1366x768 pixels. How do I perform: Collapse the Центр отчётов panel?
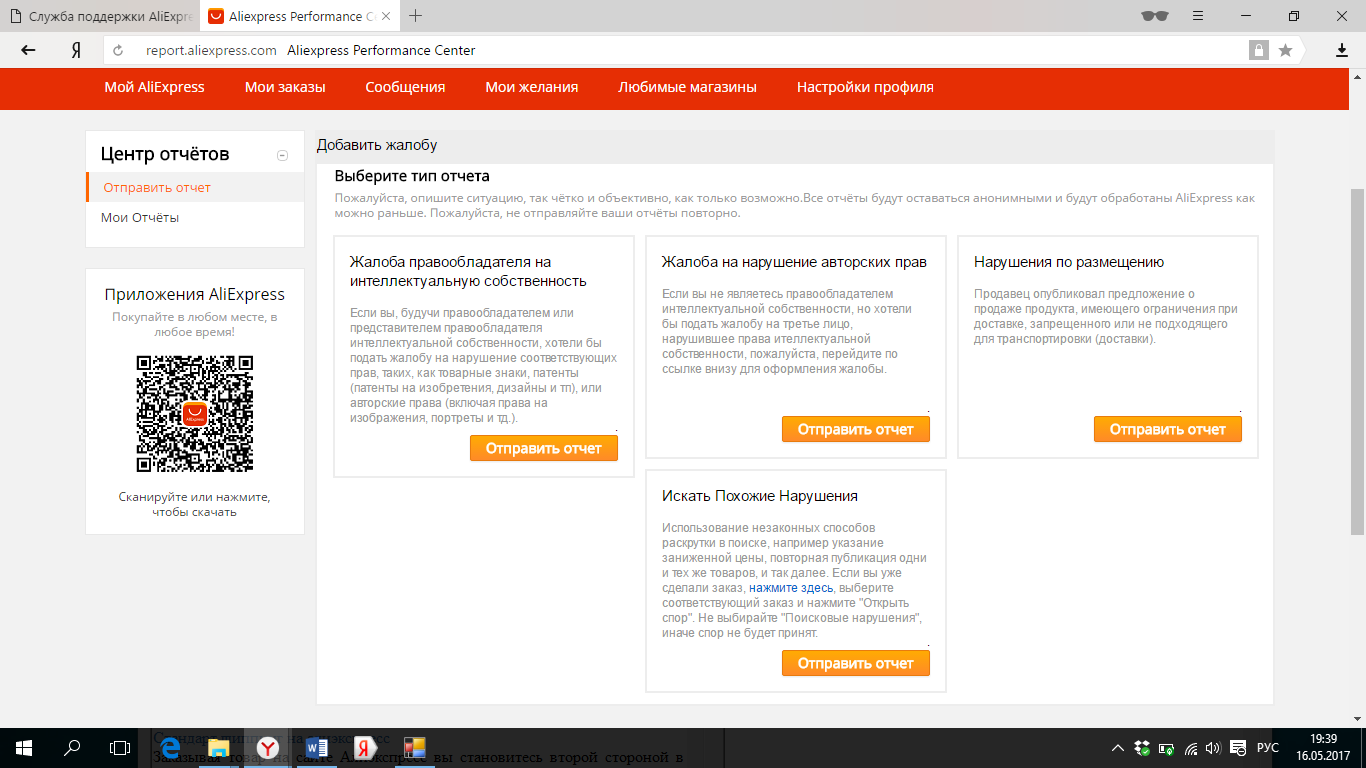283,155
